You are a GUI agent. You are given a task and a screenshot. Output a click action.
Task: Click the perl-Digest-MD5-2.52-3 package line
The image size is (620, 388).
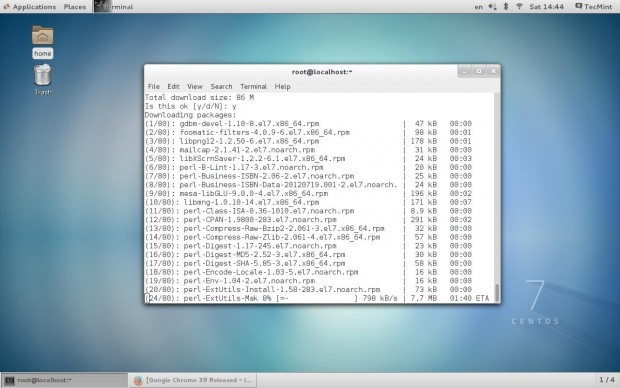(308, 254)
